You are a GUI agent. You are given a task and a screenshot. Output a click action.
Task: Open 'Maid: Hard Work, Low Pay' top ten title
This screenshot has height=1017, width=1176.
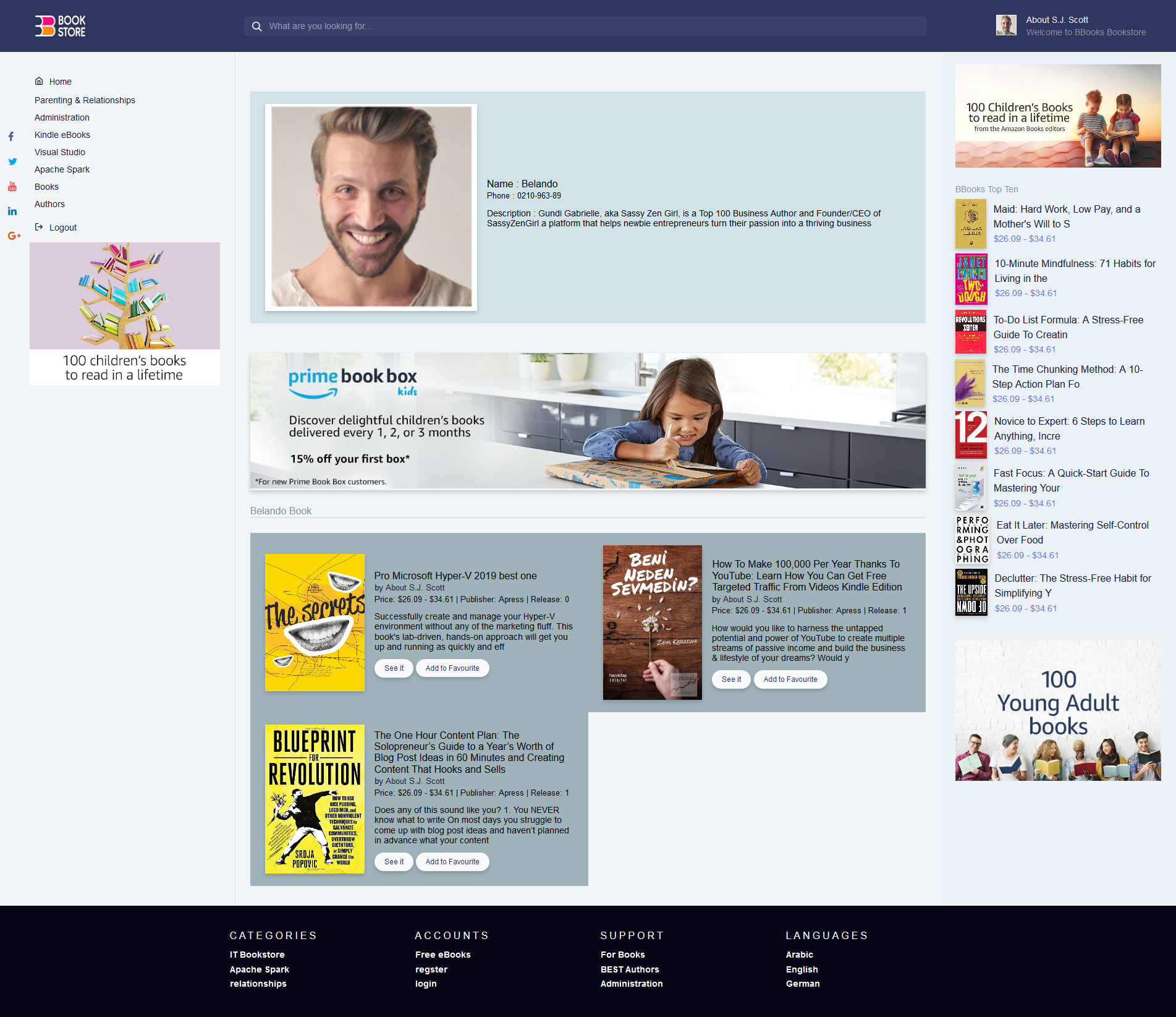pos(1067,216)
